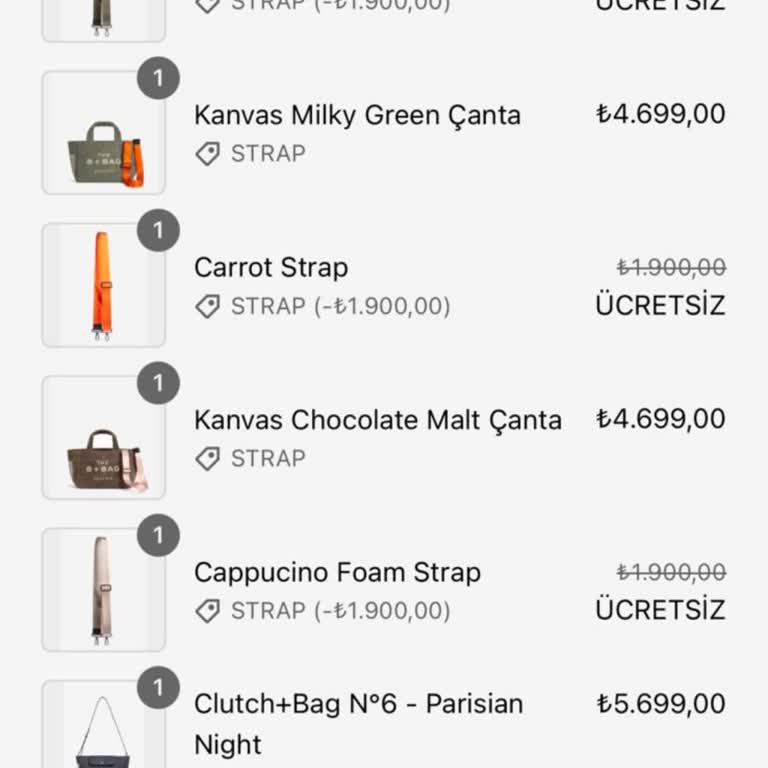The height and width of the screenshot is (768, 768).
Task: Click the ÜCRETSİZ label beside Carrot Strap
Action: pyautogui.click(x=660, y=305)
